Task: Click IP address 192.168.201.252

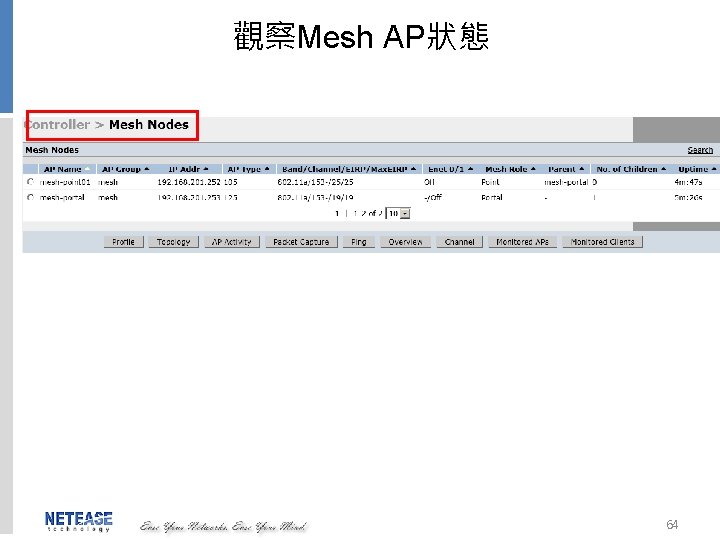Action: pos(189,182)
